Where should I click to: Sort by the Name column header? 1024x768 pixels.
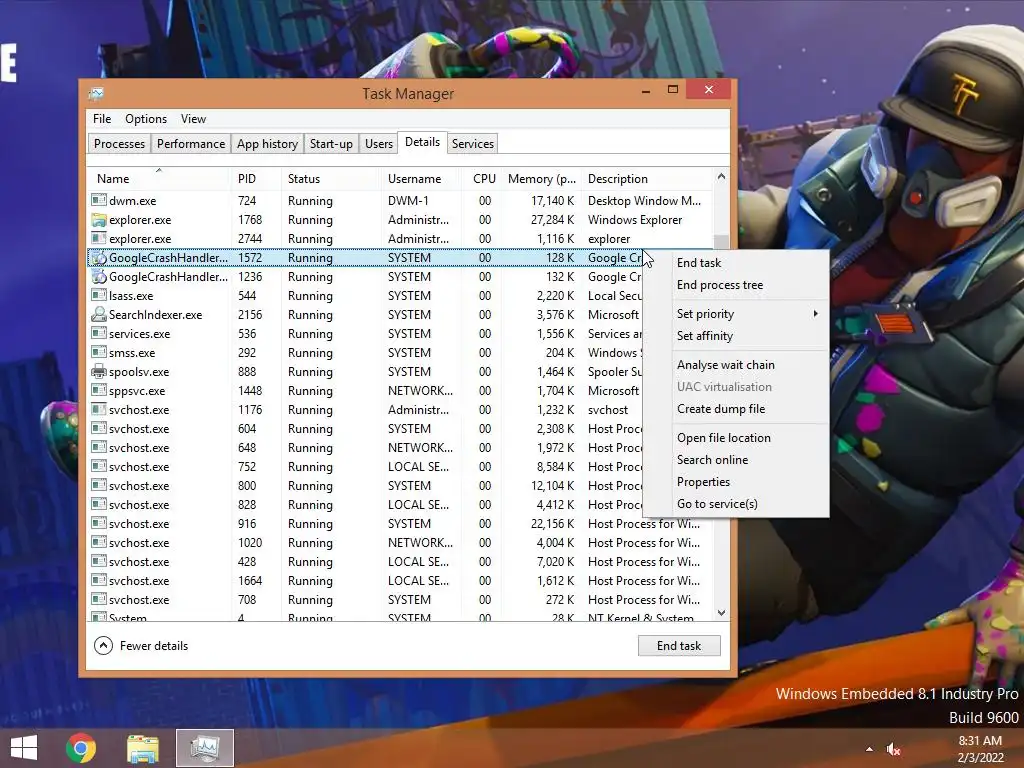159,179
